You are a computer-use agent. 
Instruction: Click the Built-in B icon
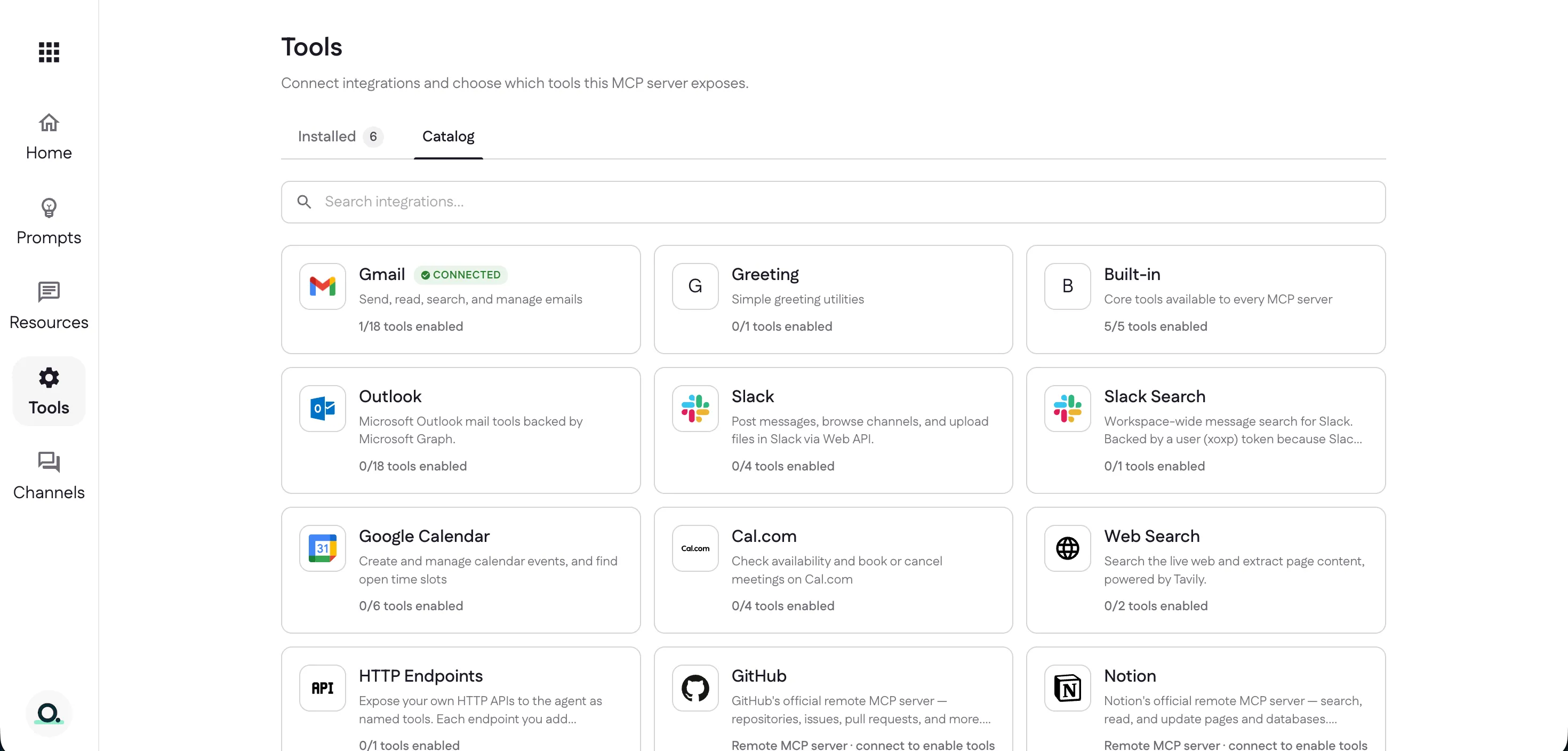tap(1068, 286)
